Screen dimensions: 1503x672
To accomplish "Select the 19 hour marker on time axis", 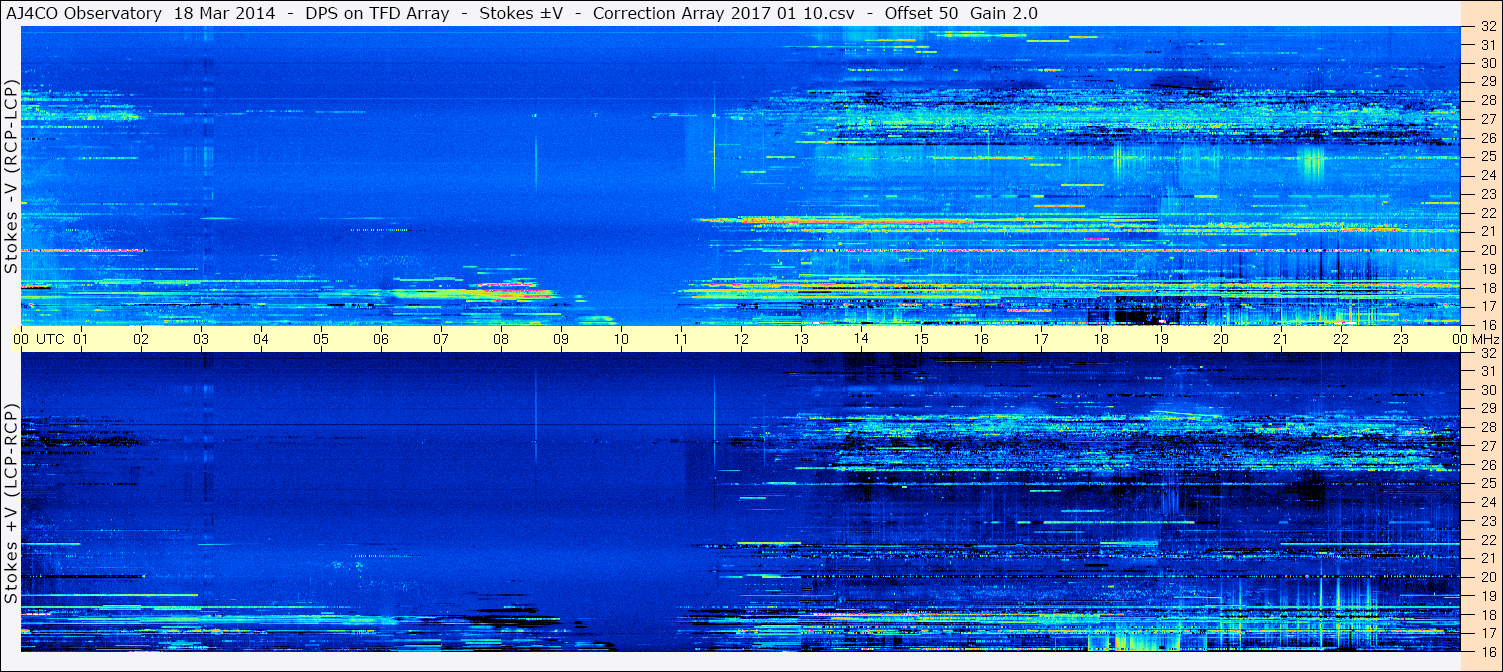I will pyautogui.click(x=1161, y=339).
